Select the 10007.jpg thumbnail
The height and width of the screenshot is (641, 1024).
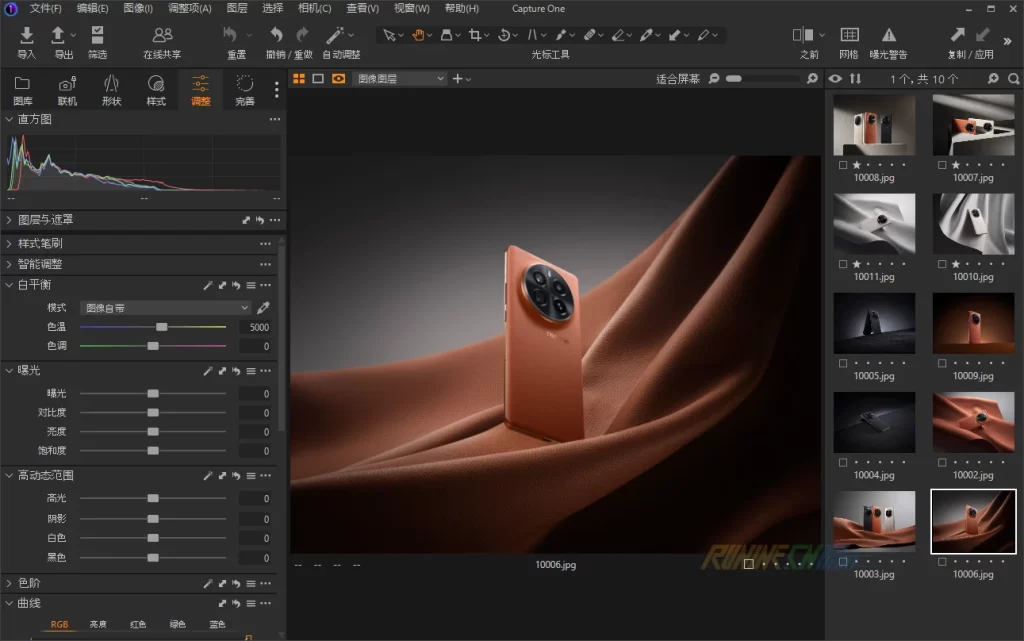[972, 125]
